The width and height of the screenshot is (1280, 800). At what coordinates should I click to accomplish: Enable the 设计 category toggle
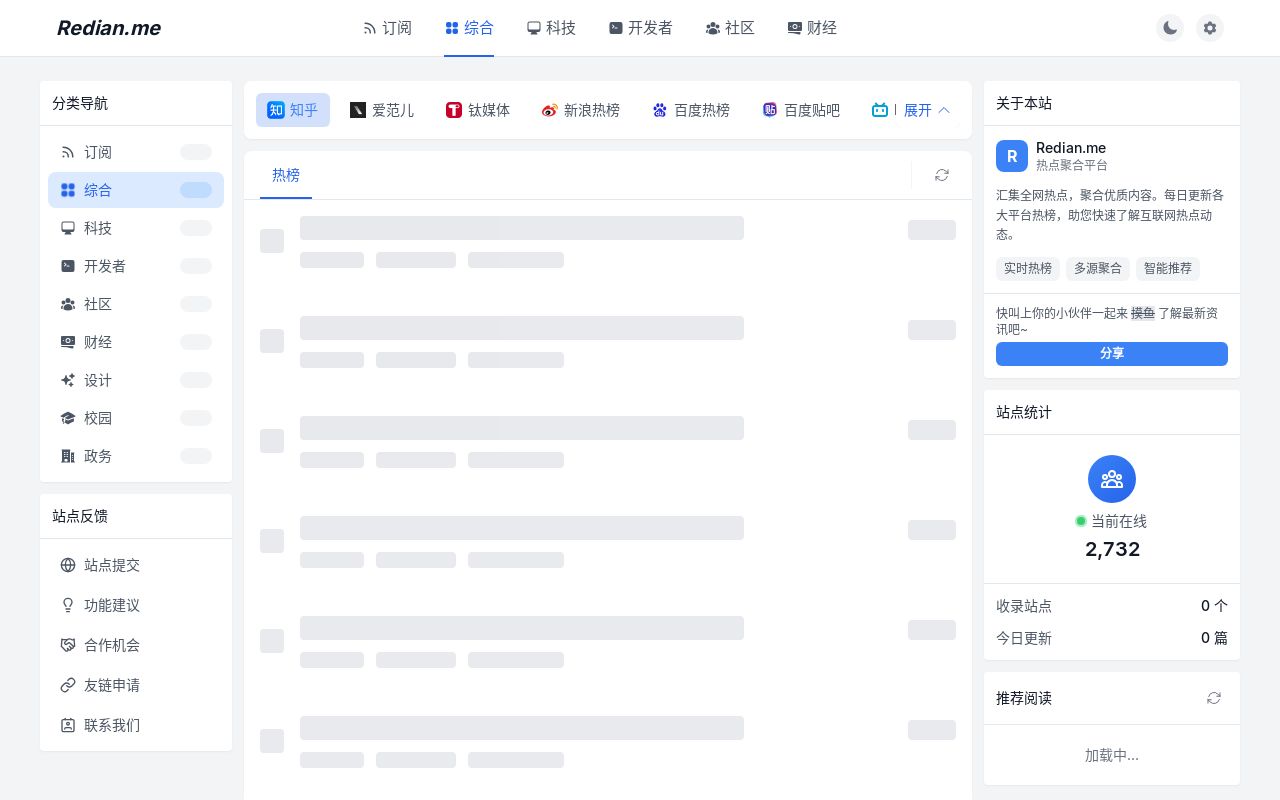[x=196, y=380]
